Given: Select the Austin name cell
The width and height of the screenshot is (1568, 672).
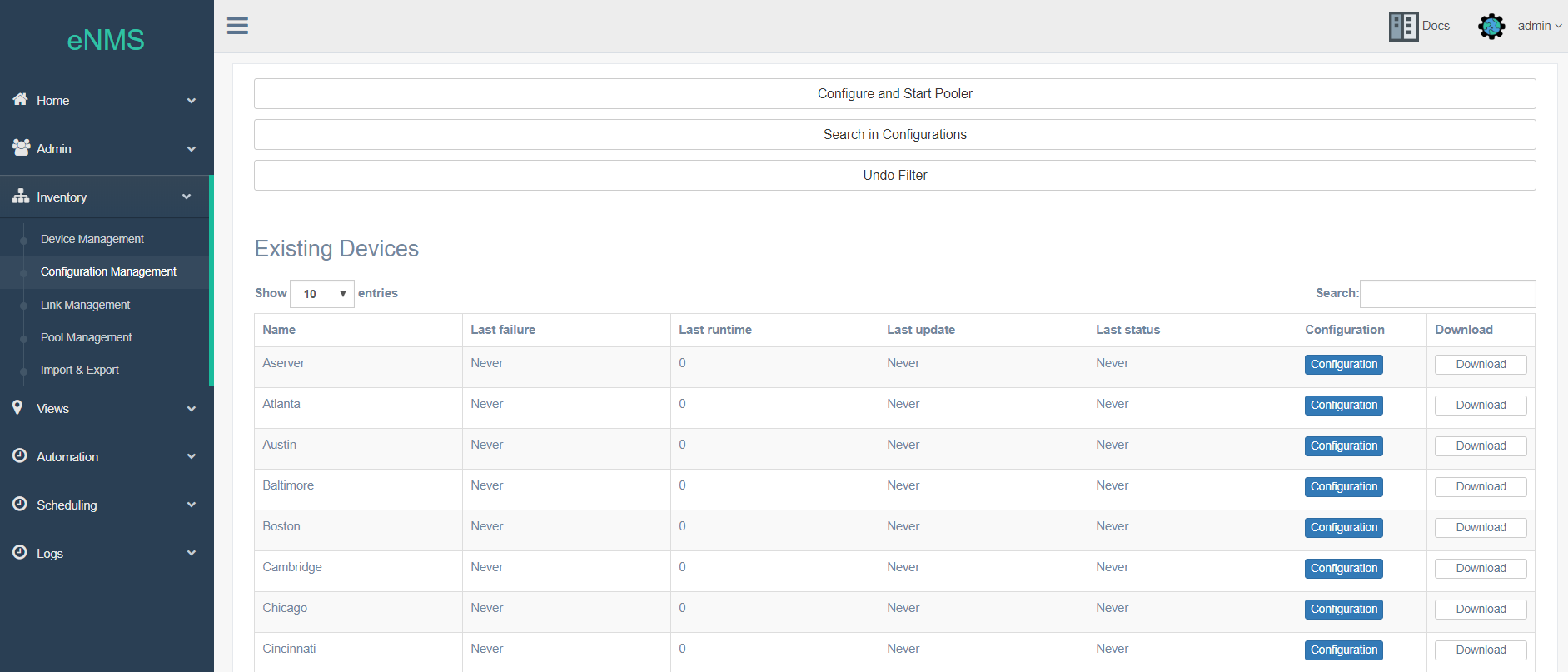Looking at the screenshot, I should point(358,449).
